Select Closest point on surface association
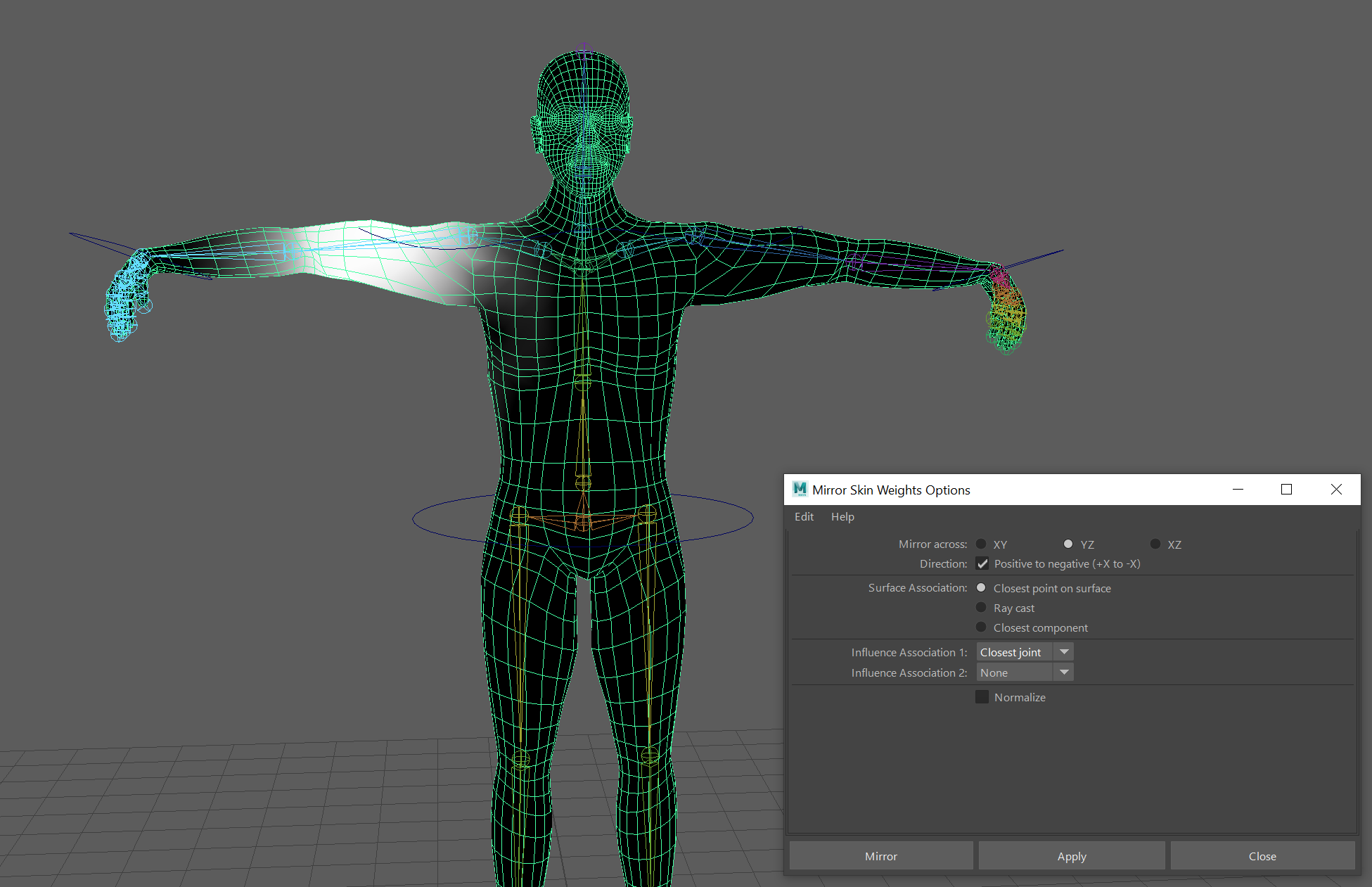The width and height of the screenshot is (1372, 887). click(x=982, y=587)
